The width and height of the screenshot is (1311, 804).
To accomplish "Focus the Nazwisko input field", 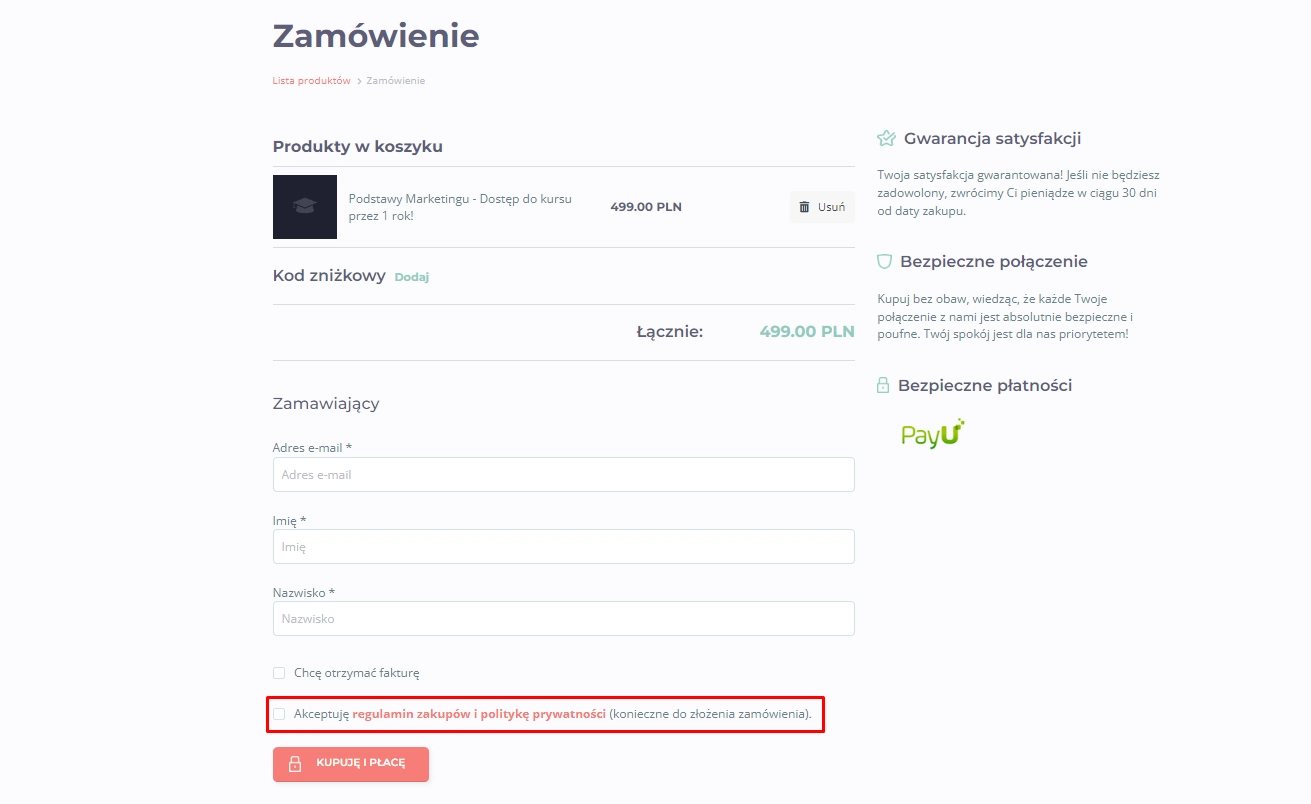I will tap(564, 619).
